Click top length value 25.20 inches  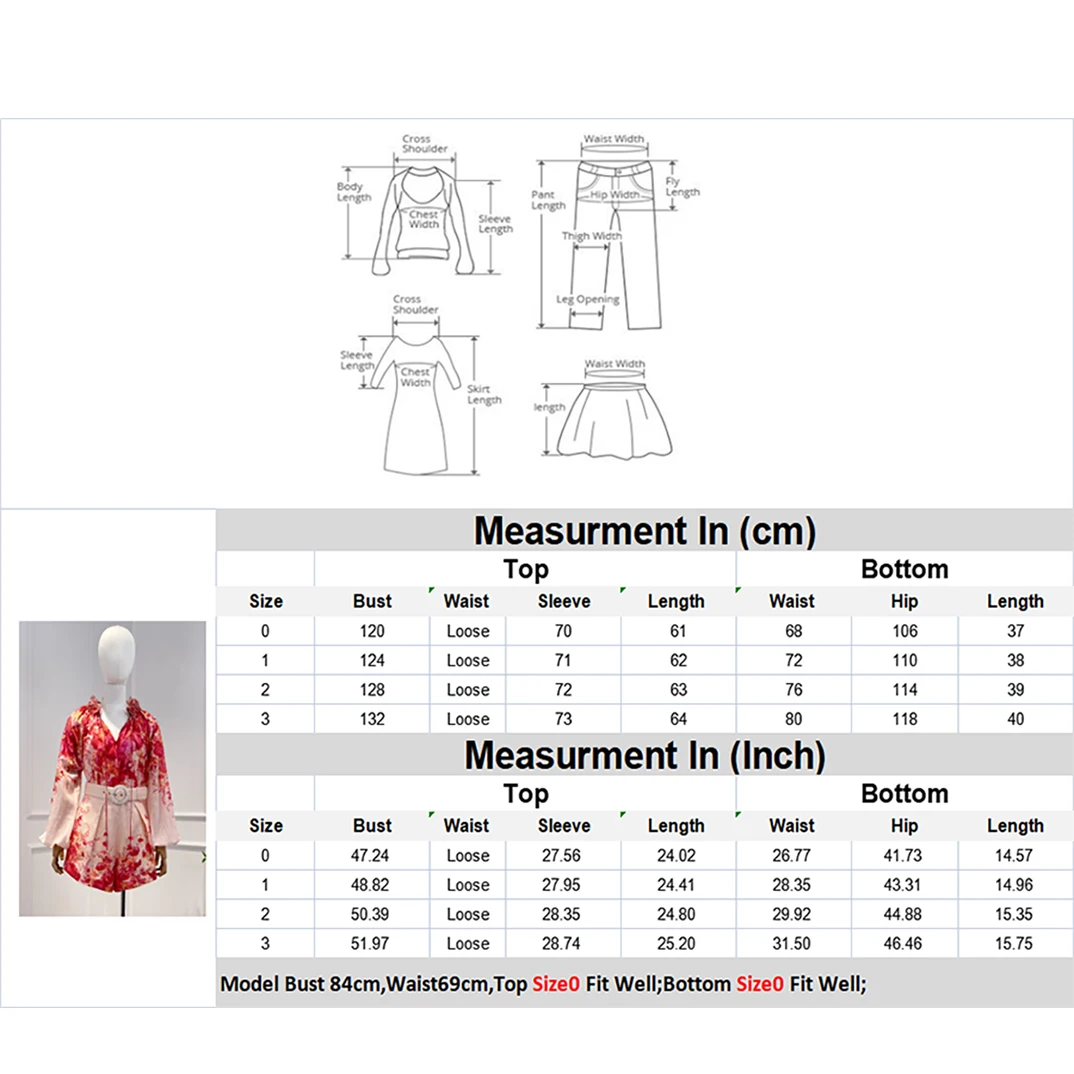point(676,944)
